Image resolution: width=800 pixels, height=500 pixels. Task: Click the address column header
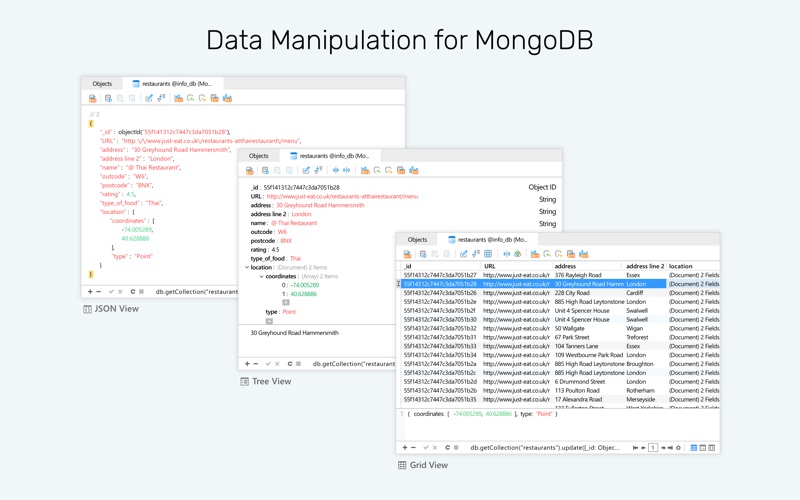[x=587, y=266]
